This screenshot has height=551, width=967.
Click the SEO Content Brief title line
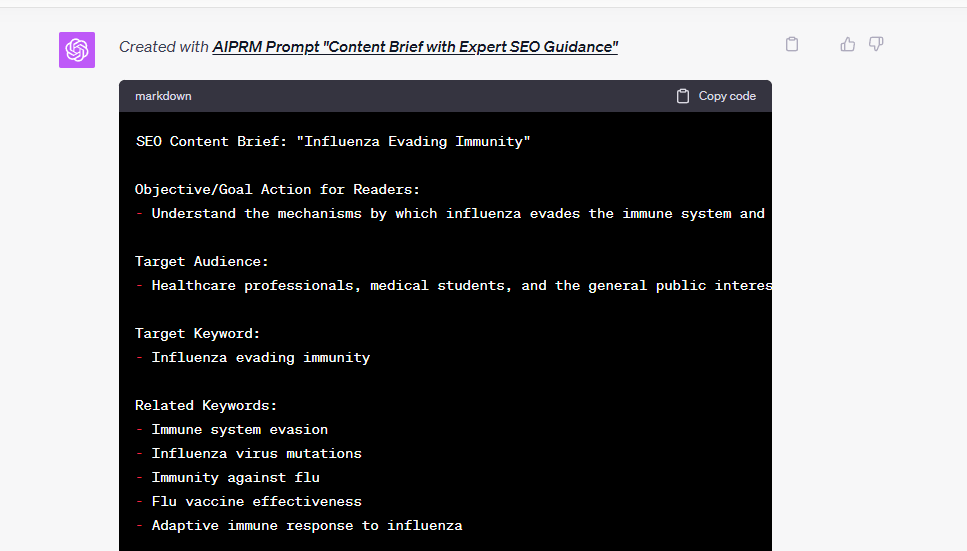pyautogui.click(x=333, y=142)
